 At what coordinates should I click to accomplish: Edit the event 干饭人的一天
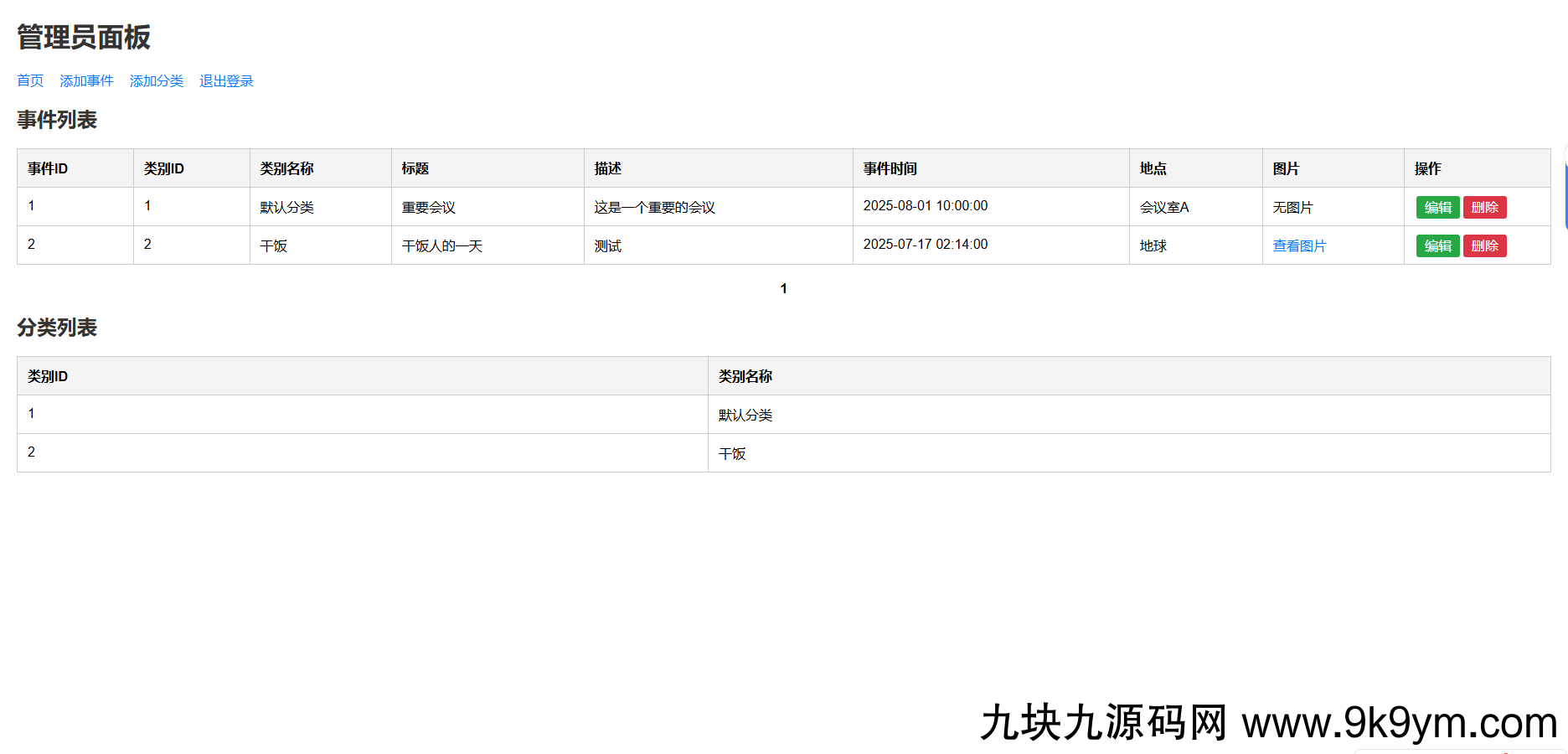tap(1437, 245)
